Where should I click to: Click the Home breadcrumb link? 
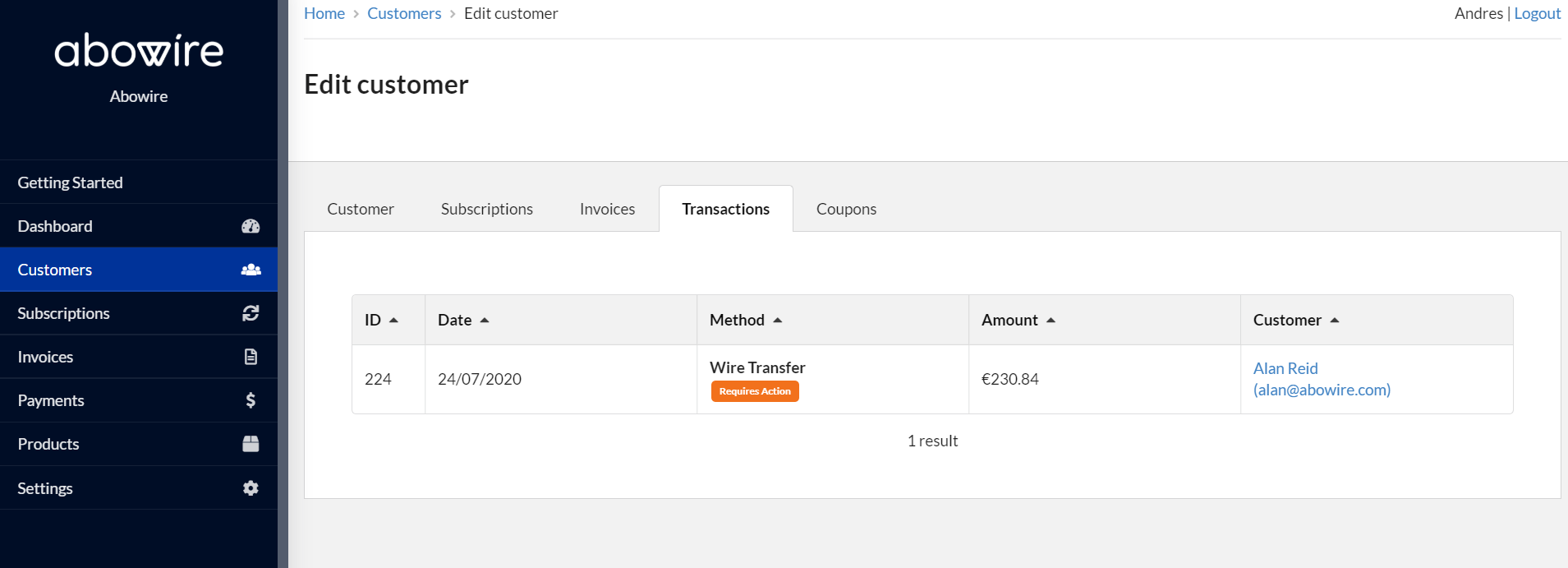coord(324,13)
